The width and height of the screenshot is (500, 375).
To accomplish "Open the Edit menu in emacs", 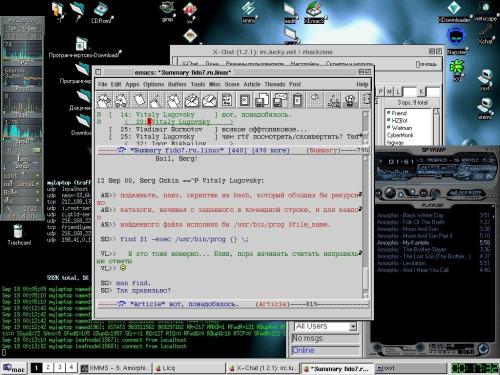I will point(116,84).
